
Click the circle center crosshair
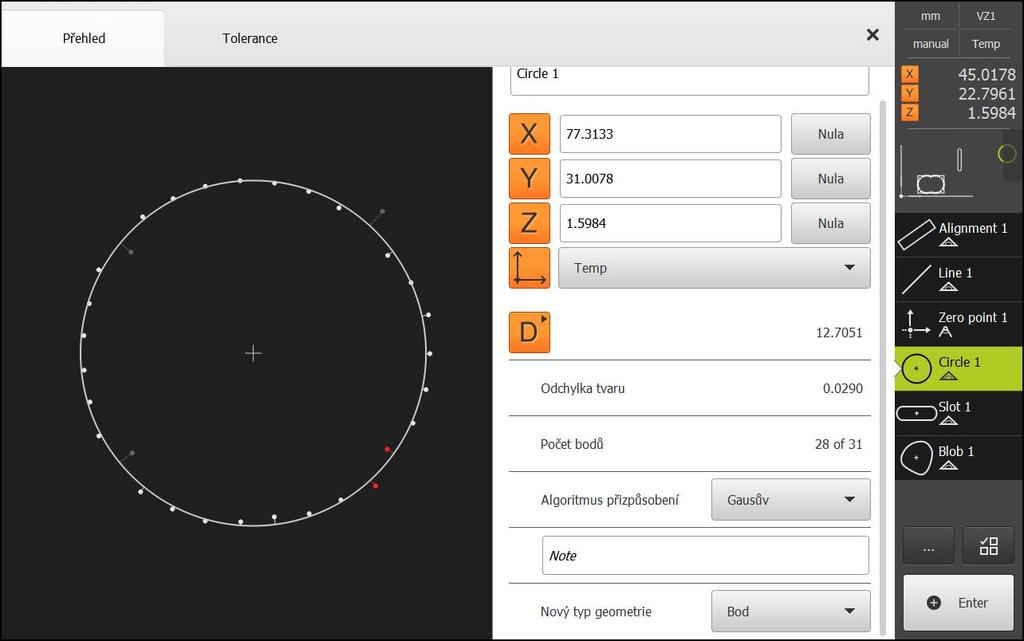click(x=253, y=353)
